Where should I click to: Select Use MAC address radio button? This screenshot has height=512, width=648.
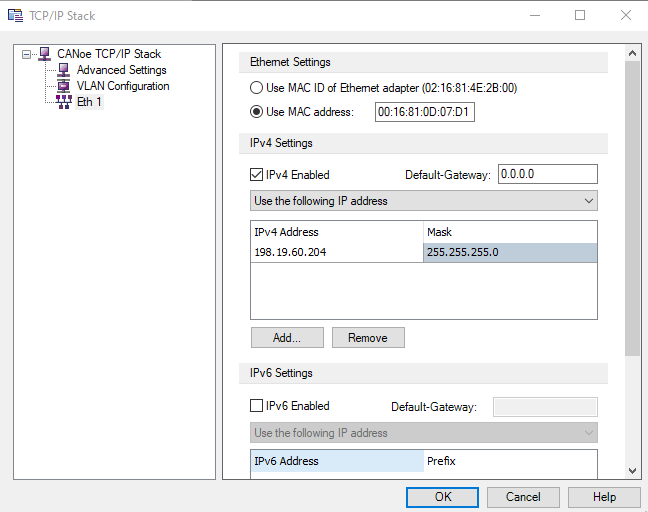click(256, 112)
